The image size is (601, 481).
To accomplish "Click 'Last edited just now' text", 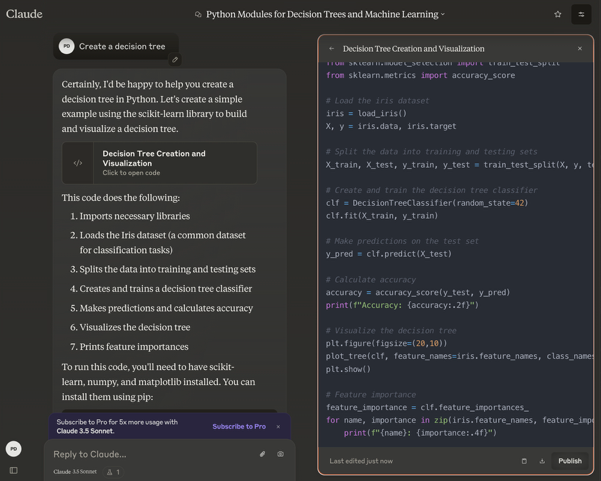I will point(361,461).
